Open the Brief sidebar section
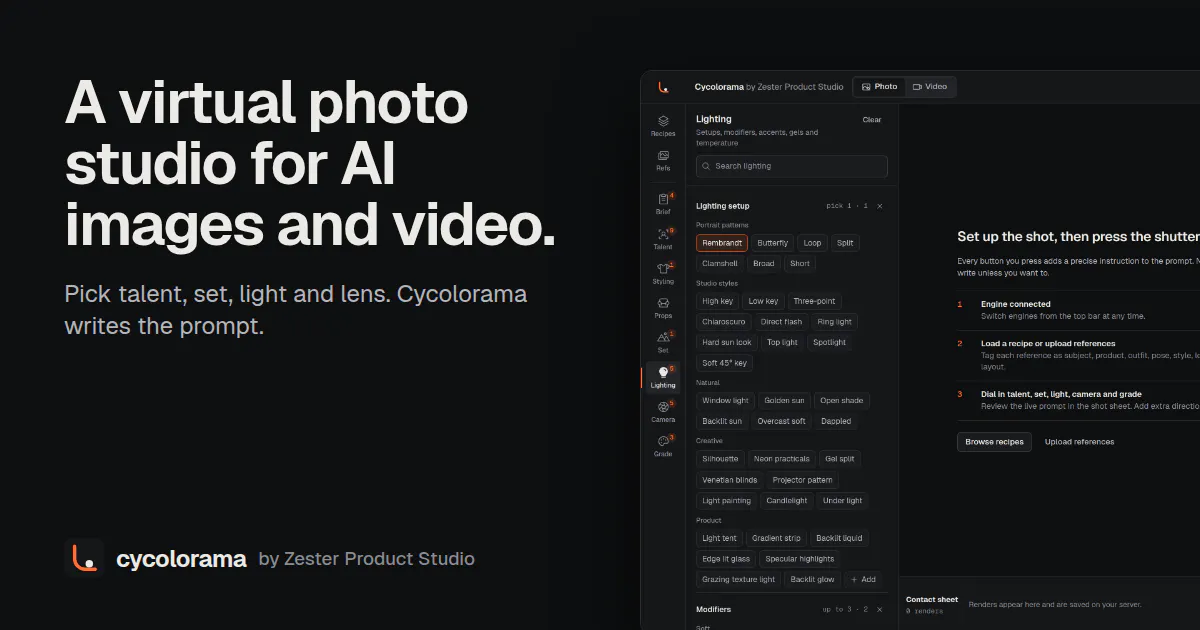1200x630 pixels. point(663,203)
